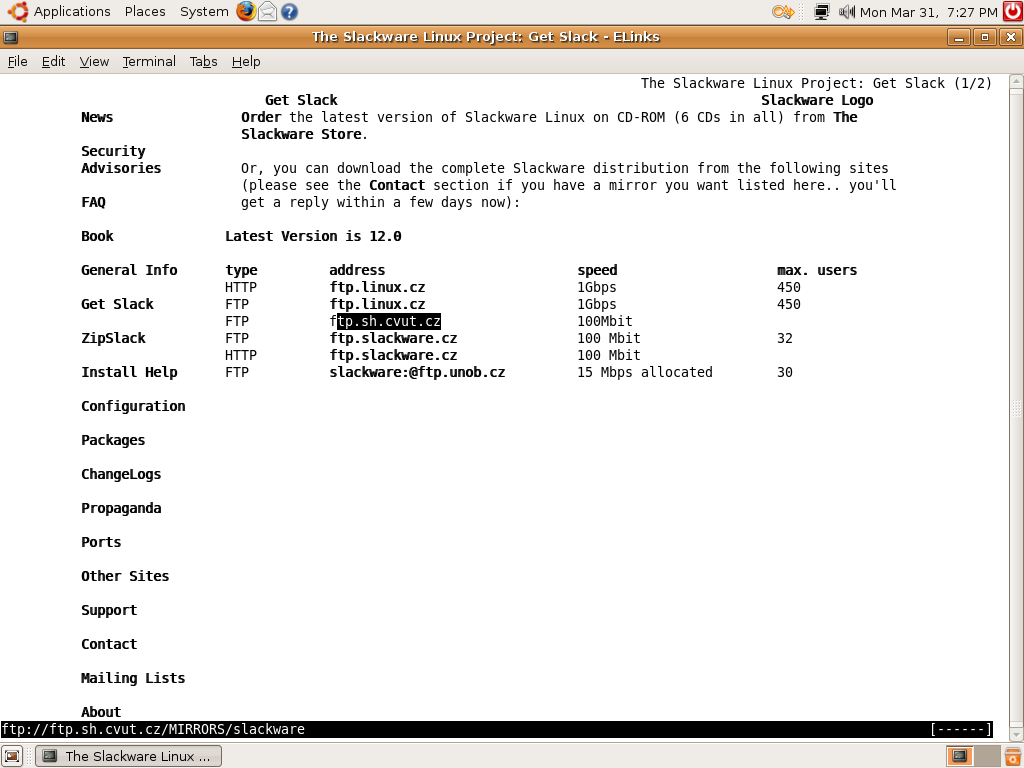
Task: Open ftp.slackware.cz in the HTTP row
Action: (x=393, y=355)
